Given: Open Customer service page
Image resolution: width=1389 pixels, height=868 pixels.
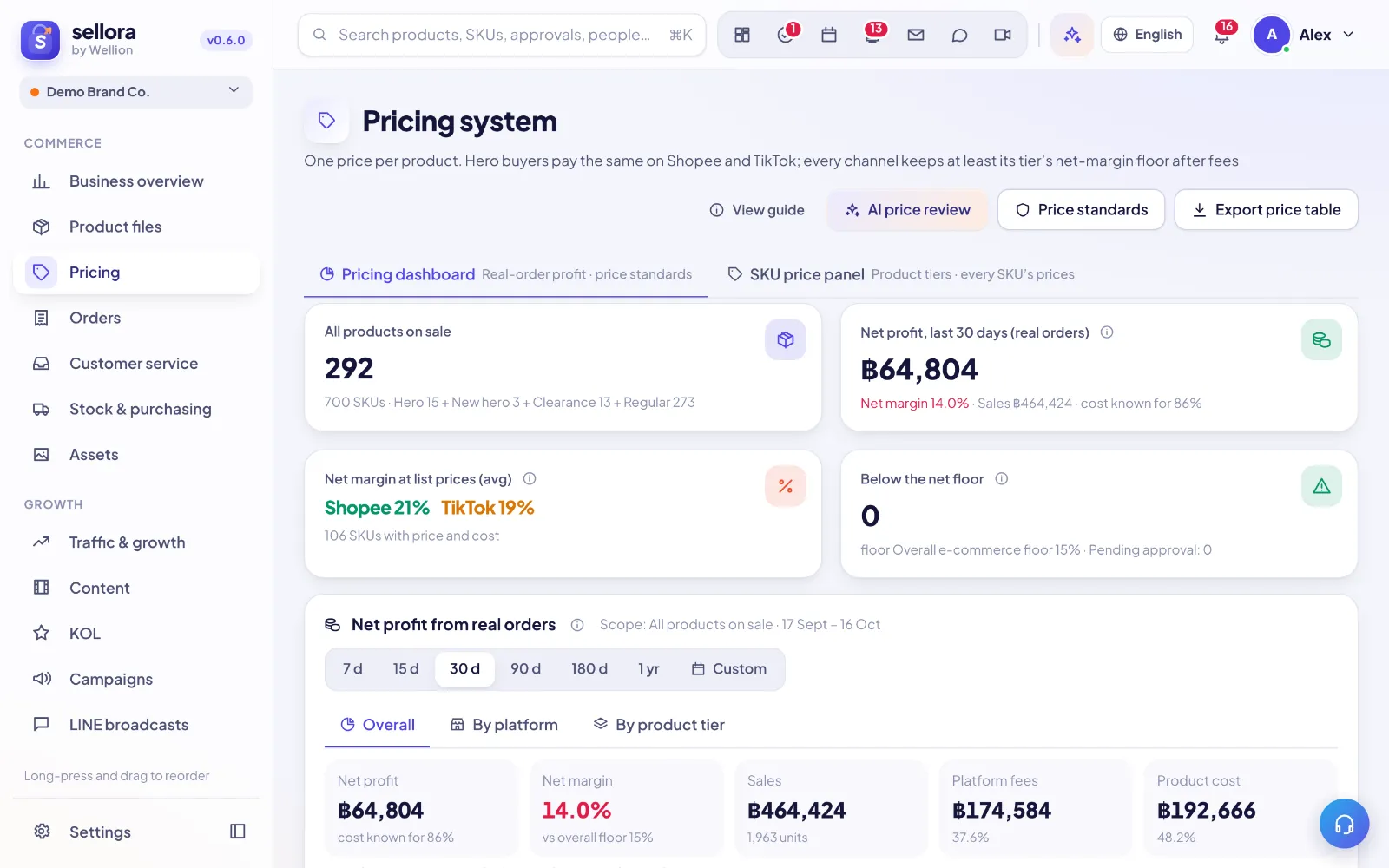Looking at the screenshot, I should coord(136,364).
